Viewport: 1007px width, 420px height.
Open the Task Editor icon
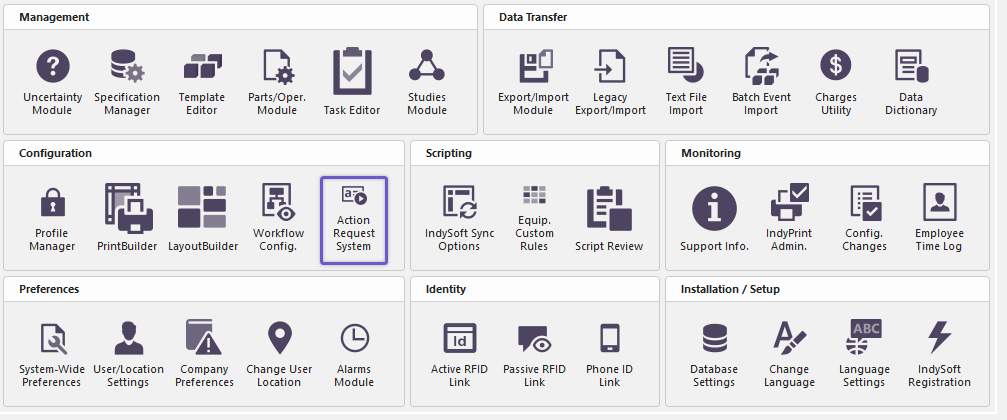[352, 82]
